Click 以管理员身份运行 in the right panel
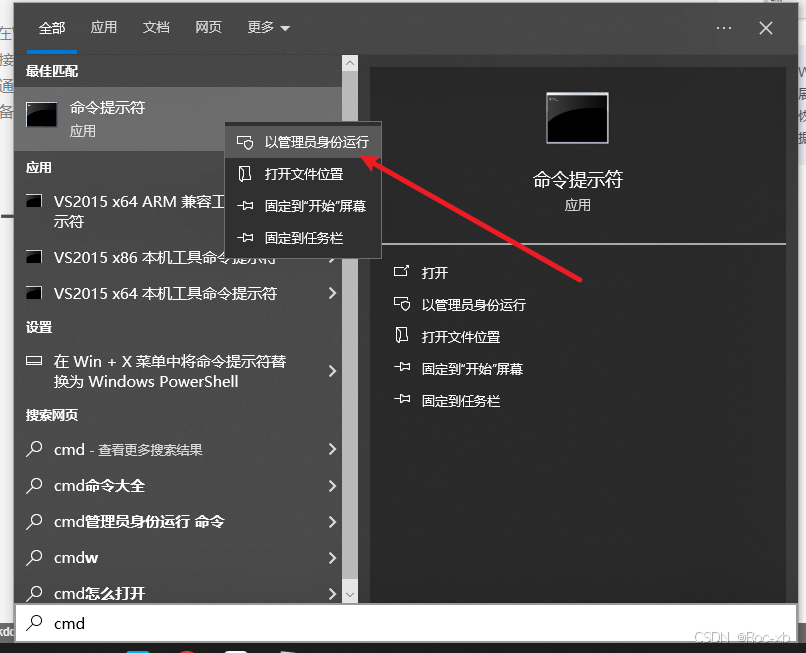Image resolution: width=806 pixels, height=653 pixels. (473, 305)
